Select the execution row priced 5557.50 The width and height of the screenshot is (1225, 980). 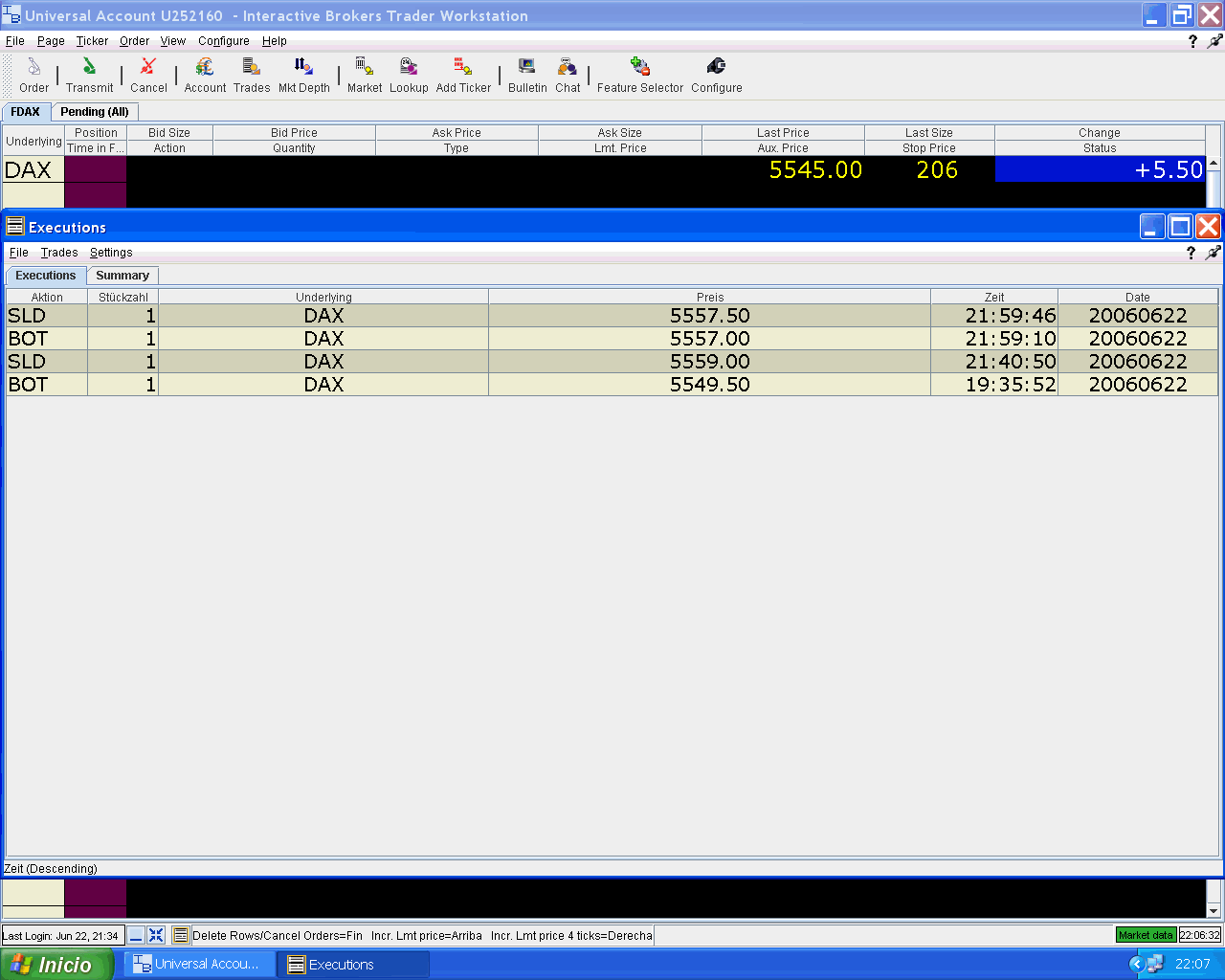point(612,316)
